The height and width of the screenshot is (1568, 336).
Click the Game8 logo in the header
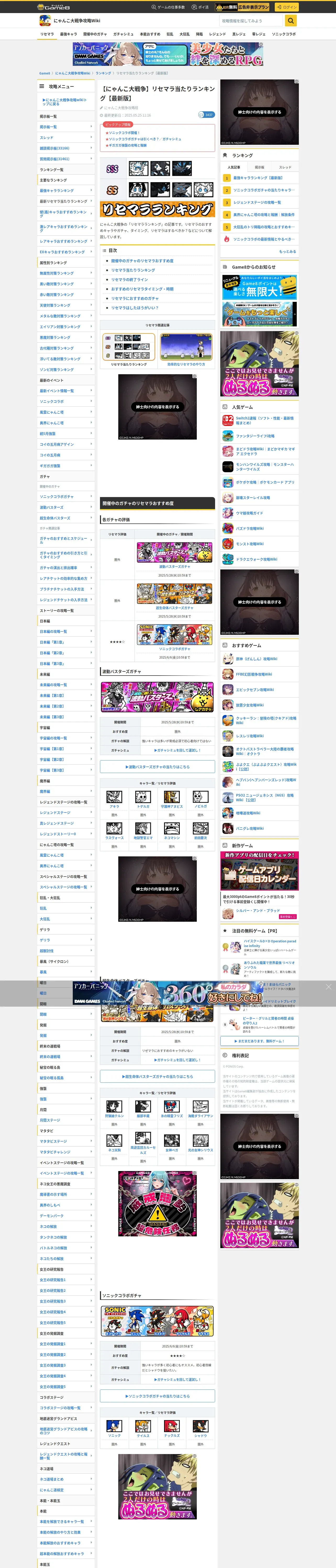pyautogui.click(x=54, y=7)
